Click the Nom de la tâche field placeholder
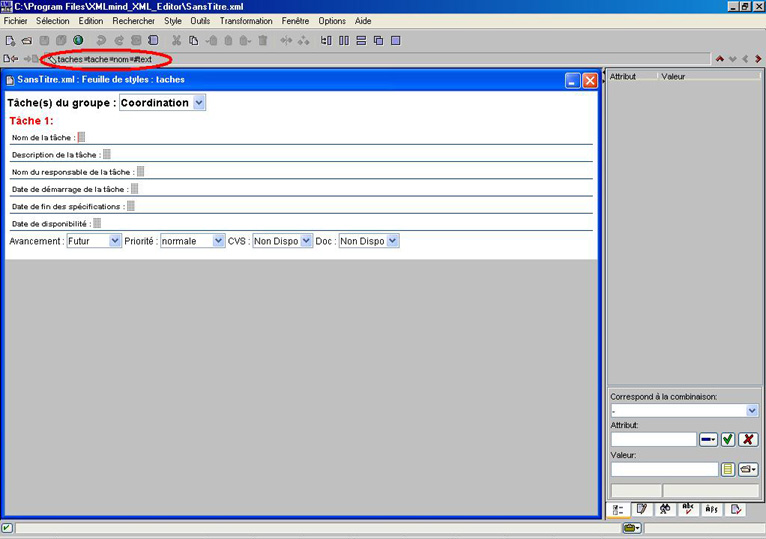The width and height of the screenshot is (766, 539). click(82, 138)
